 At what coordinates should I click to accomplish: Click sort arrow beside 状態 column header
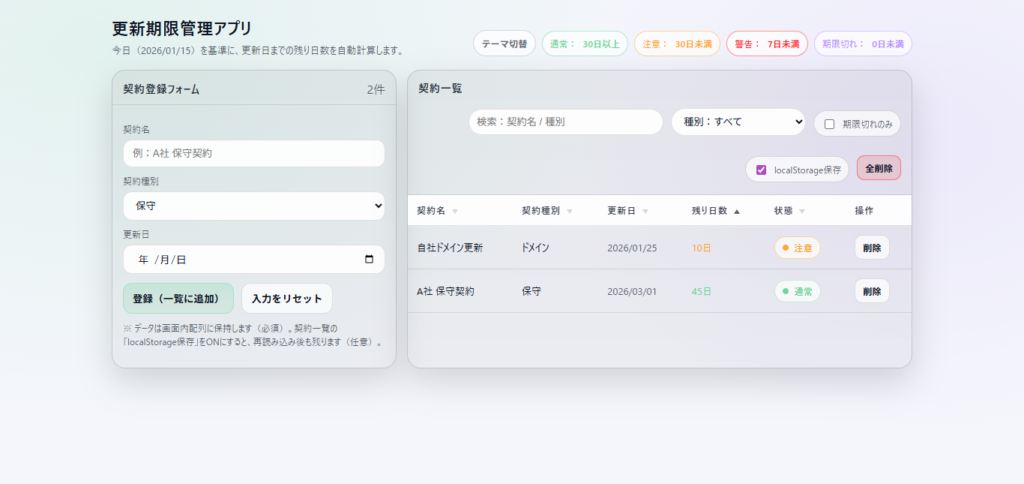click(802, 211)
